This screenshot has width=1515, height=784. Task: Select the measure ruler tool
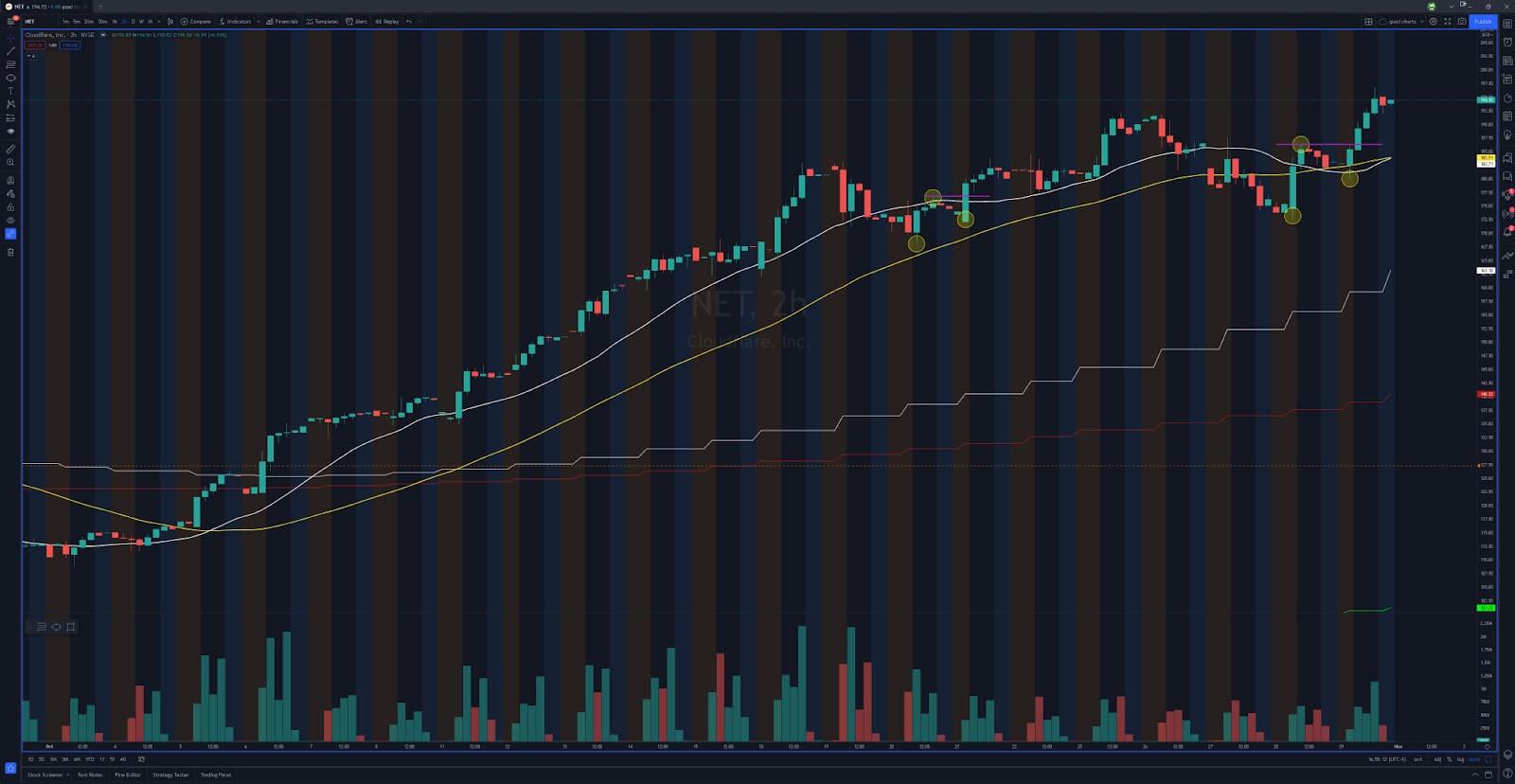10,149
